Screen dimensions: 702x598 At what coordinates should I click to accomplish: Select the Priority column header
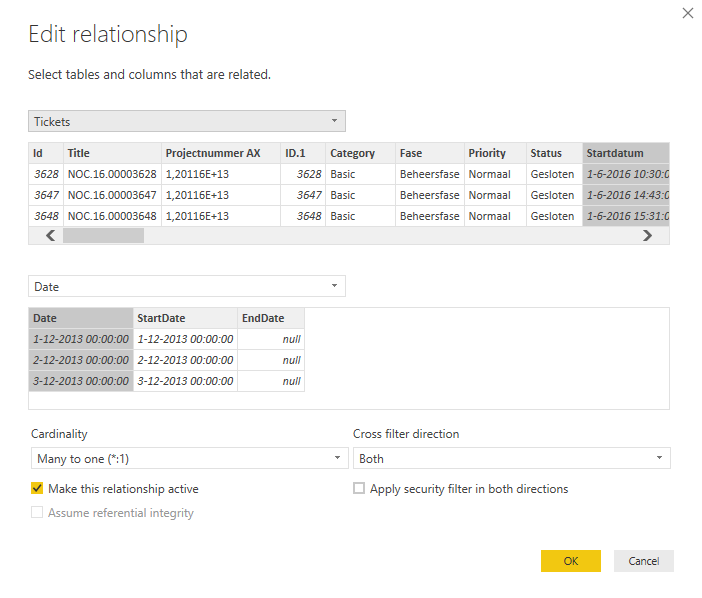495,153
